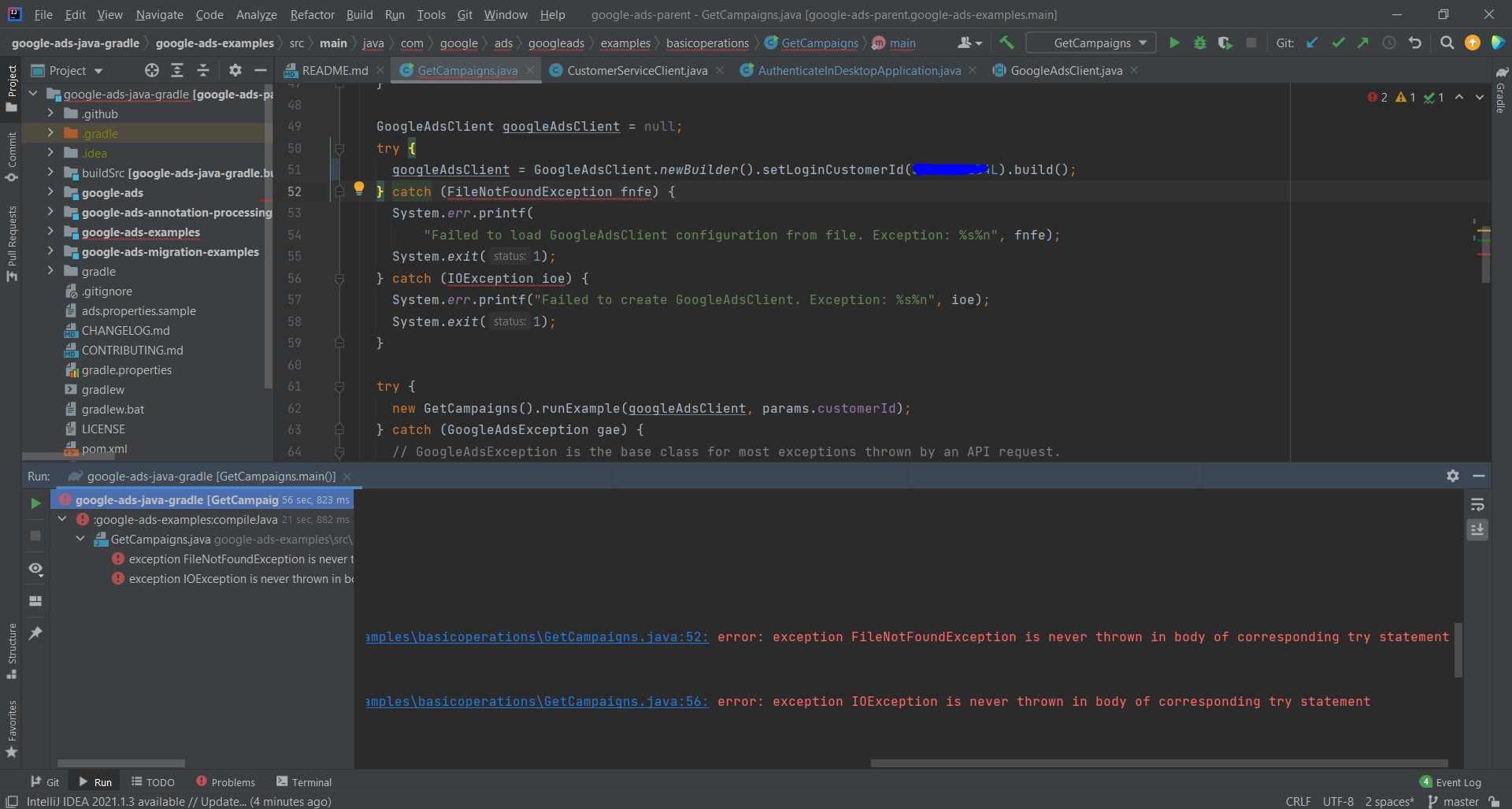1512x809 pixels.
Task: Run GetCampaigns with Coverage
Action: pyautogui.click(x=1225, y=43)
